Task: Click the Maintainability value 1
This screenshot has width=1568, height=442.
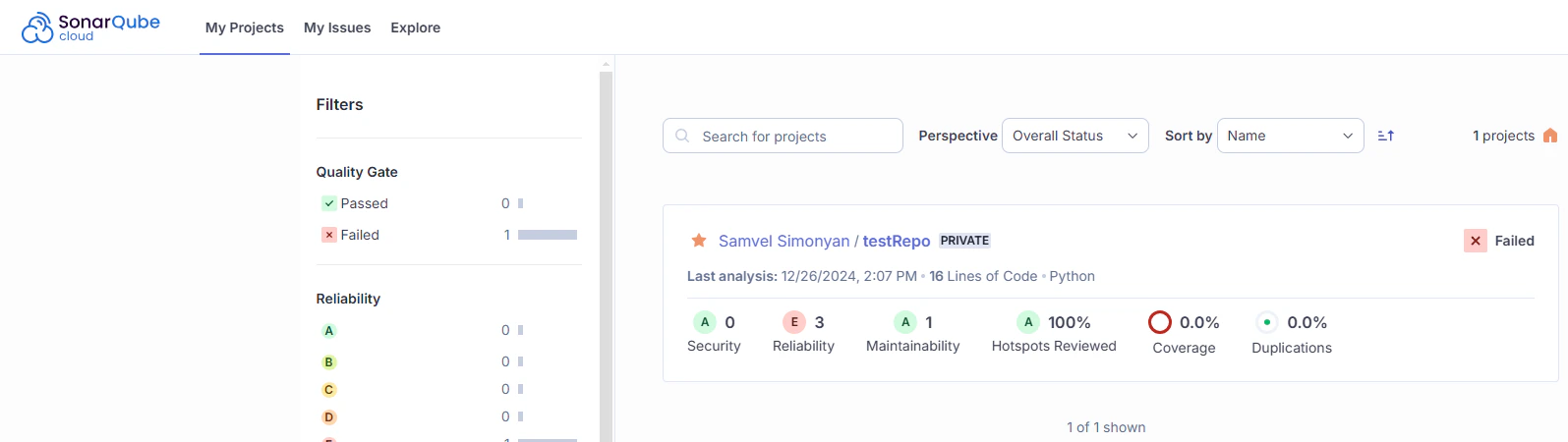Action: [x=929, y=322]
